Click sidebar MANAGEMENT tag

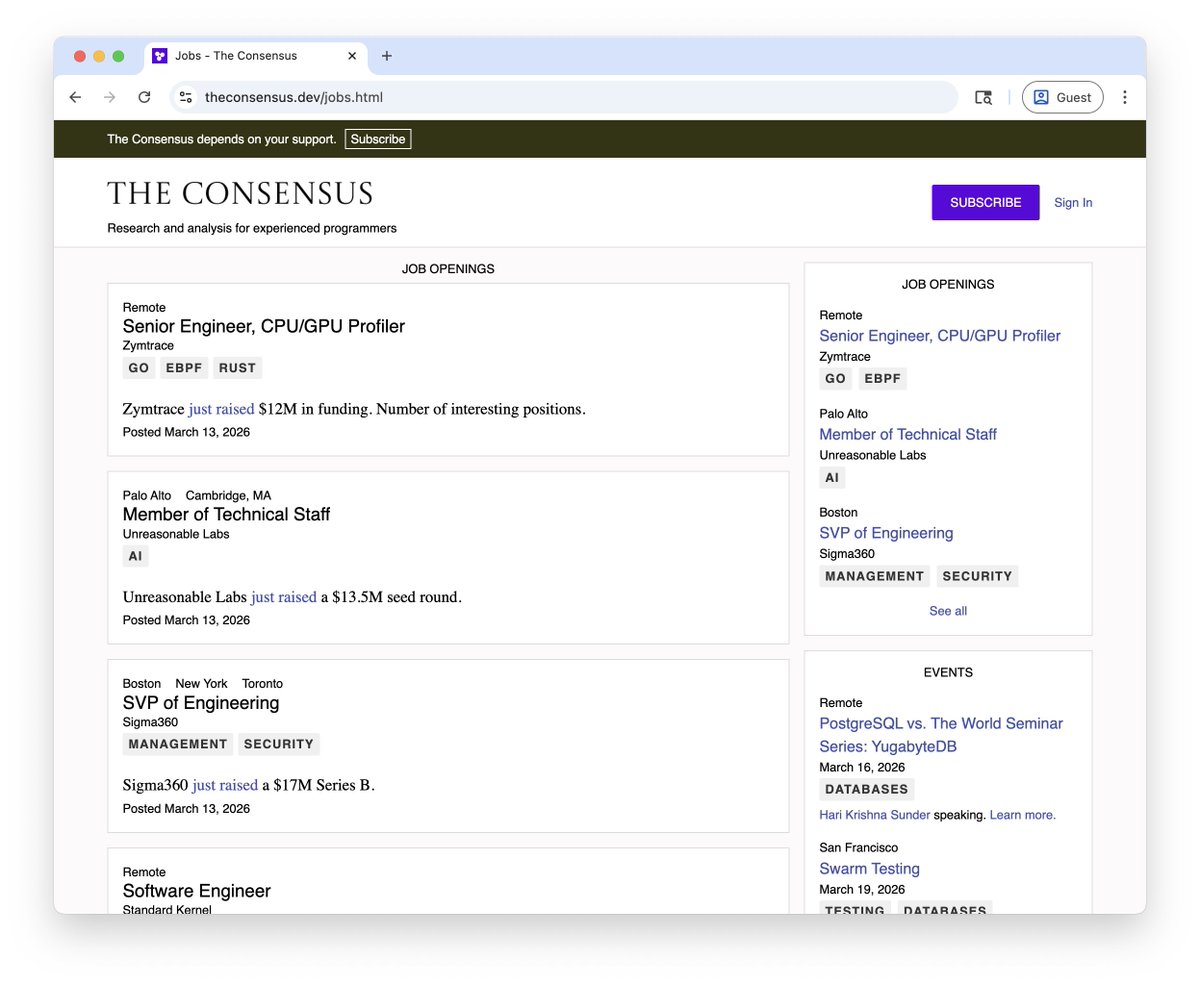coord(875,576)
